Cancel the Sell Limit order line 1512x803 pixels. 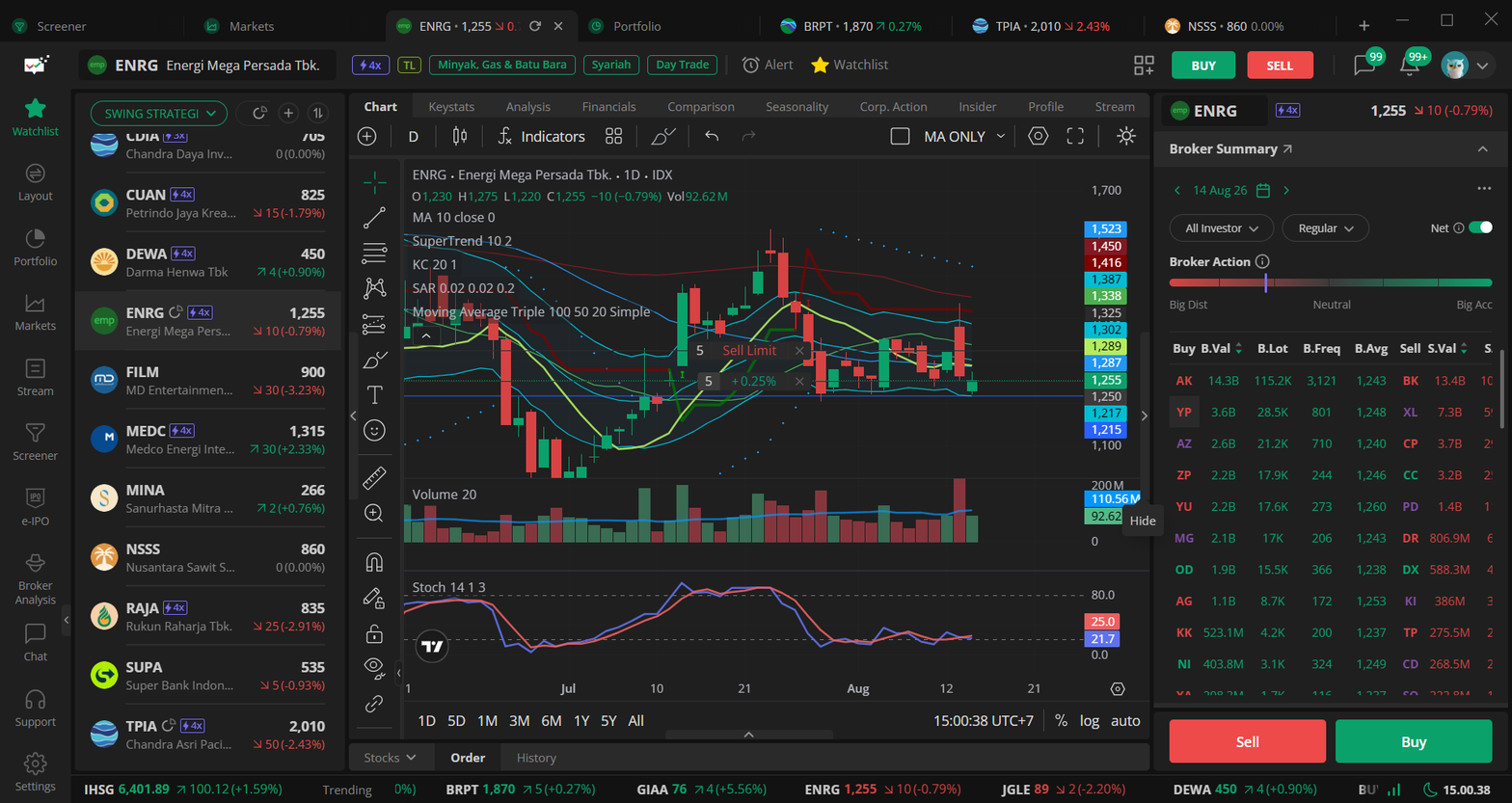click(799, 351)
